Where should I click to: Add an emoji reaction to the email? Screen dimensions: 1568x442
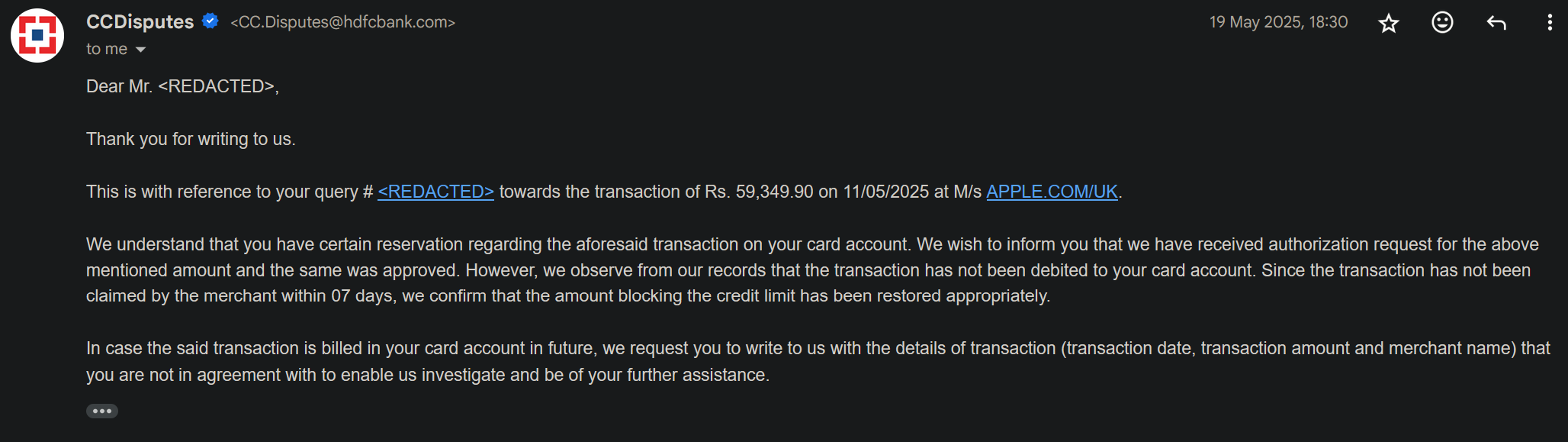point(1442,22)
